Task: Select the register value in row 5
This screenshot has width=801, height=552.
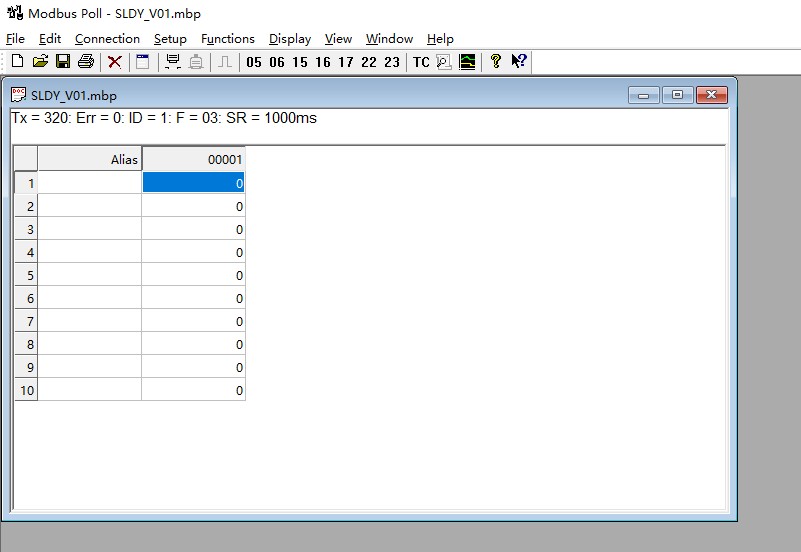Action: (194, 275)
